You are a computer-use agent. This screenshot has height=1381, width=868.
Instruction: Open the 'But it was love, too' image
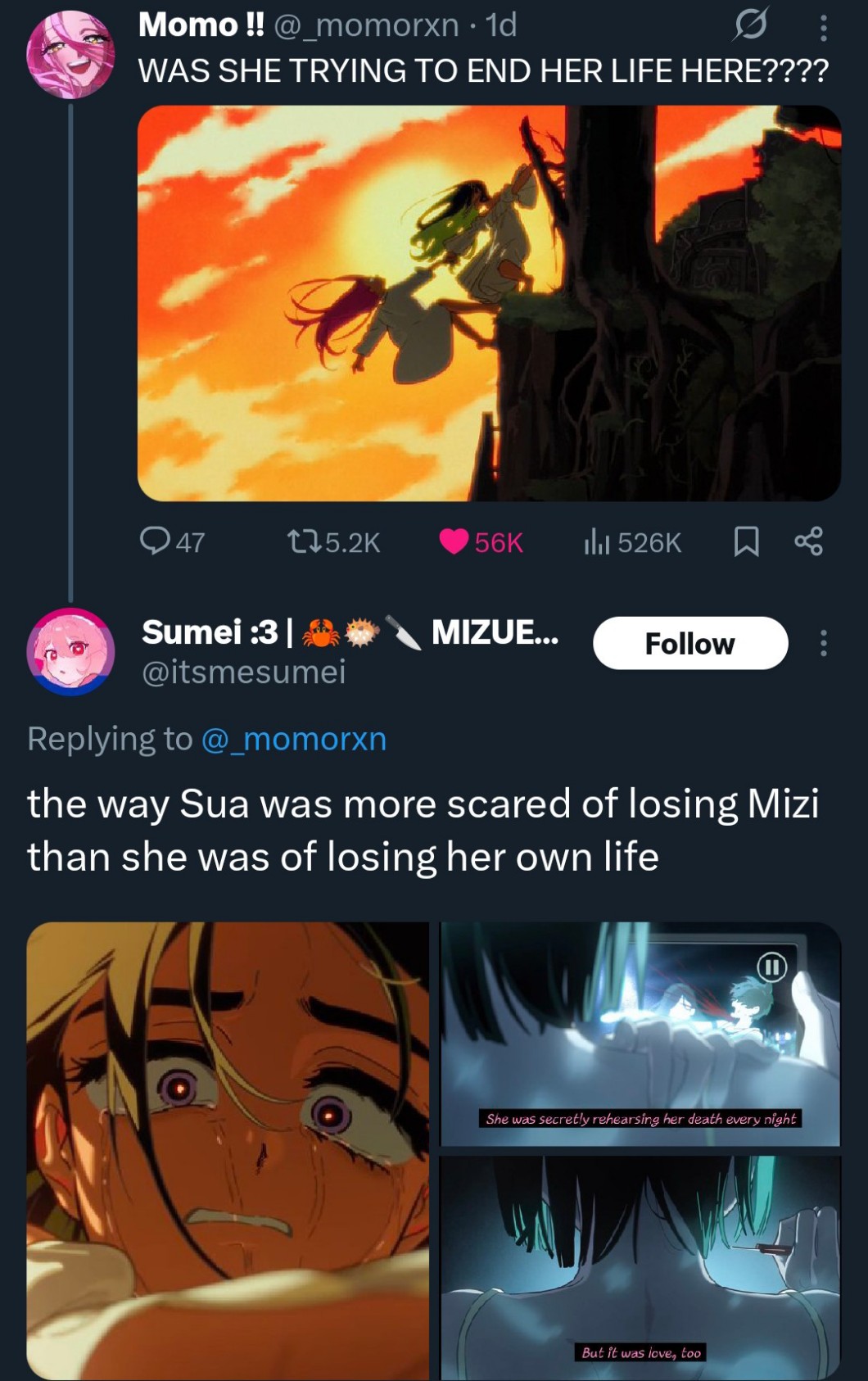point(640,1267)
